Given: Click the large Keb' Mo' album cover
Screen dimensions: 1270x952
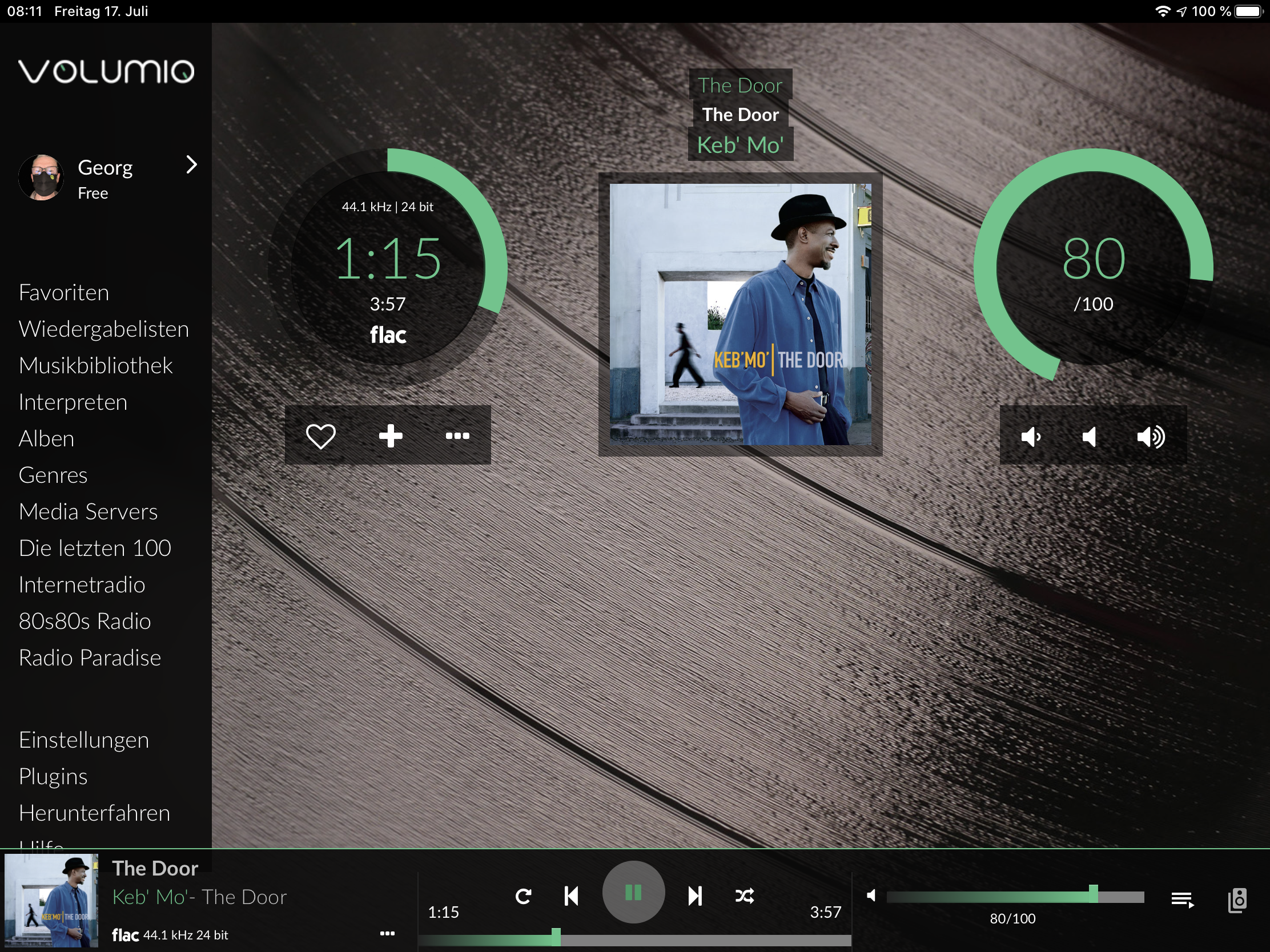Looking at the screenshot, I should pyautogui.click(x=740, y=314).
